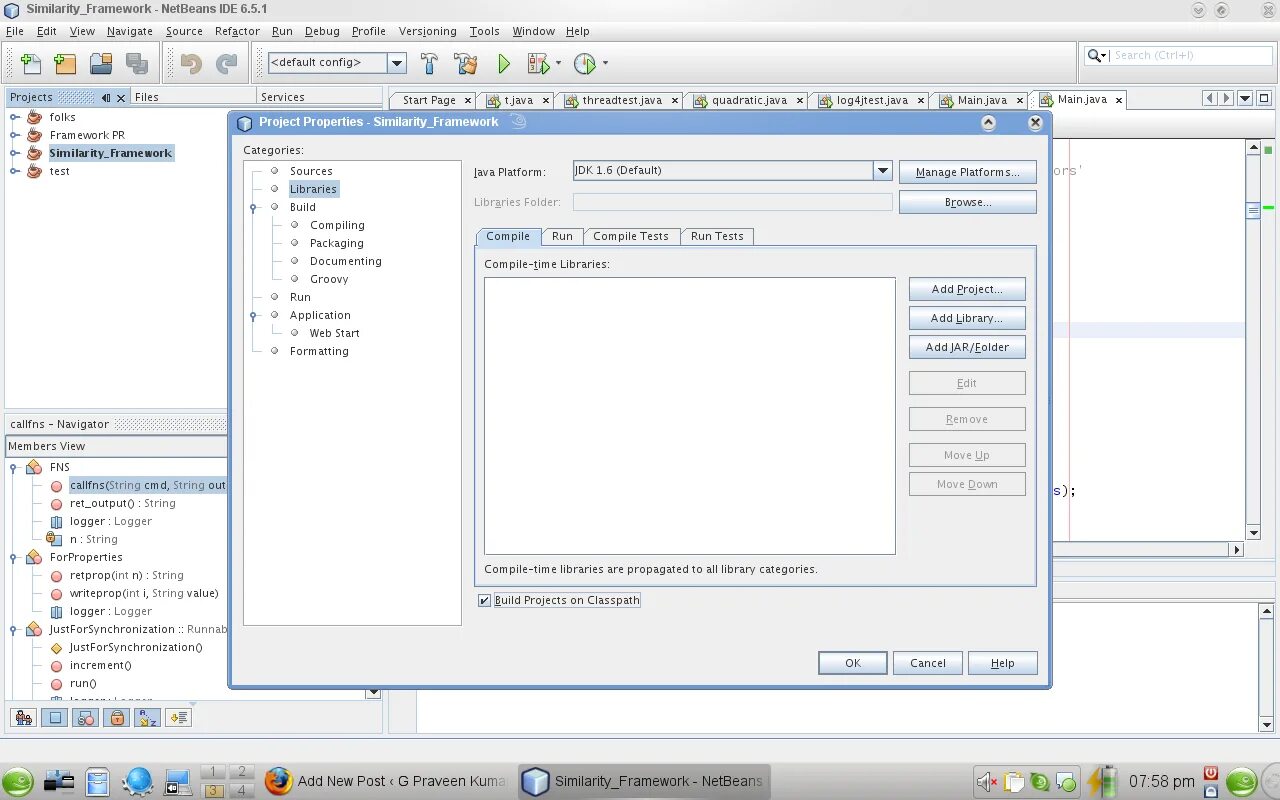
Task: Click the Add Project... button
Action: click(967, 289)
